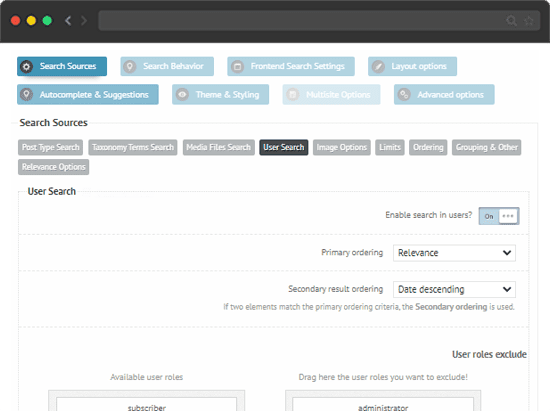Click the browser back arrow
550x411 pixels.
click(68, 21)
